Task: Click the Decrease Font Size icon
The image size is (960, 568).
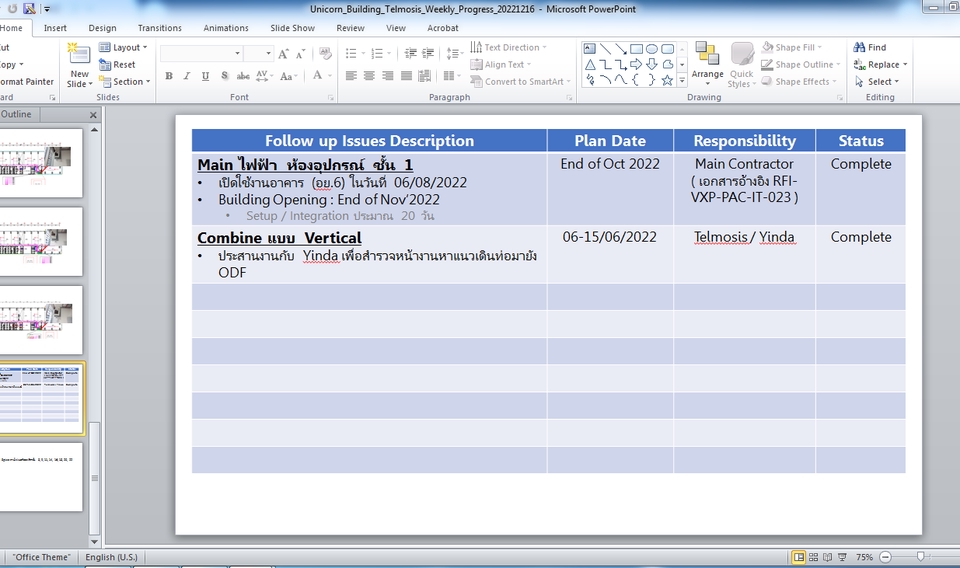Action: 300,54
